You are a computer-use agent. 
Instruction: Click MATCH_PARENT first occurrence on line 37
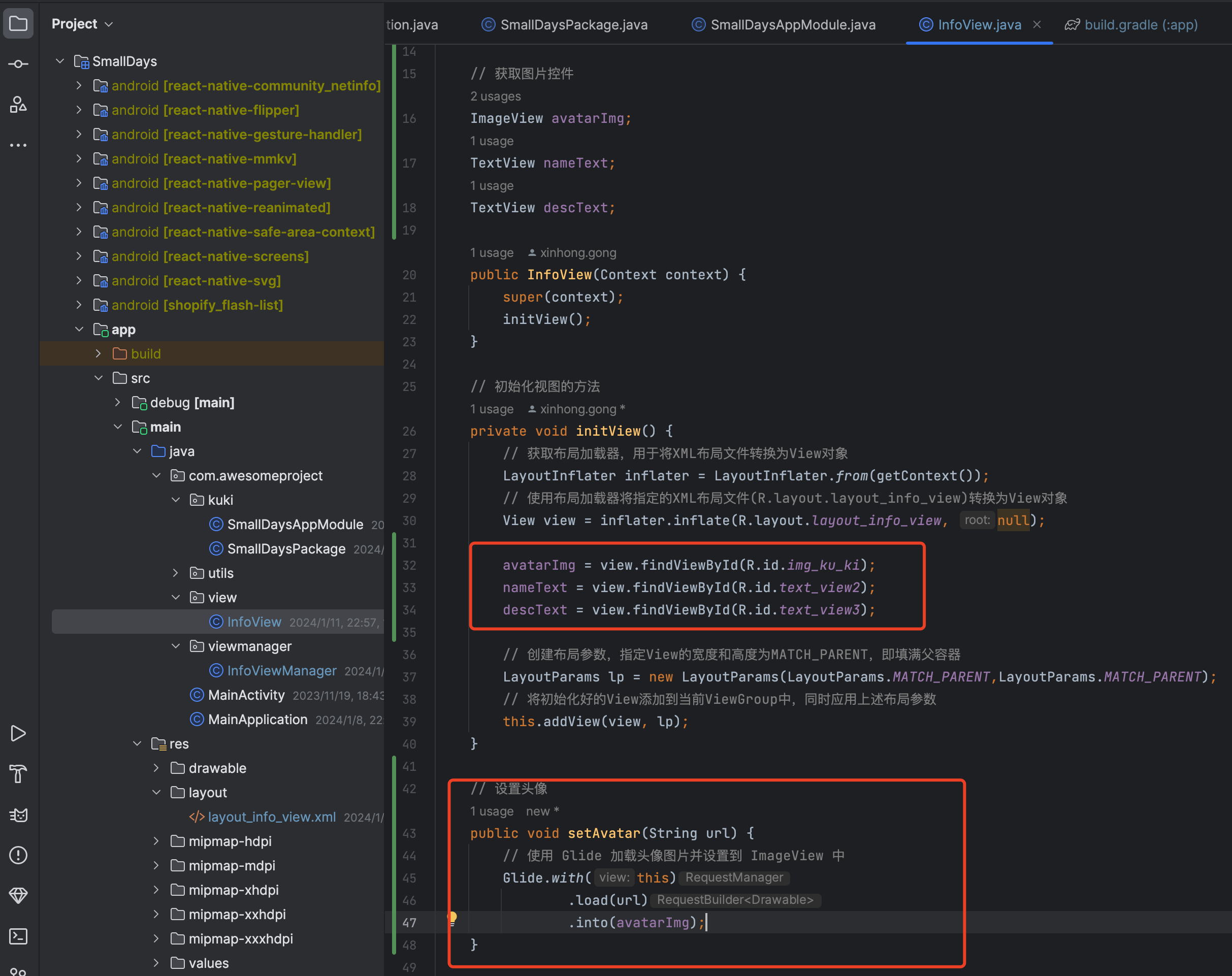click(x=941, y=676)
